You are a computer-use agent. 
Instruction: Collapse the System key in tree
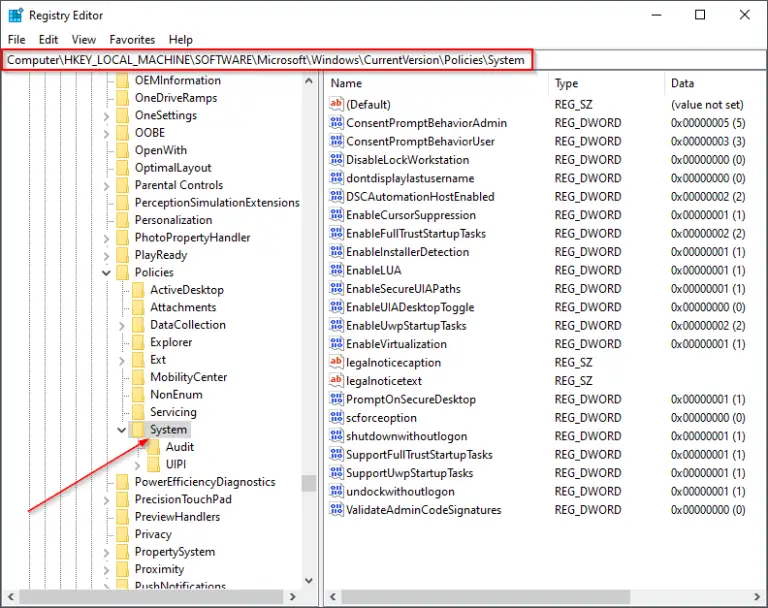point(122,430)
